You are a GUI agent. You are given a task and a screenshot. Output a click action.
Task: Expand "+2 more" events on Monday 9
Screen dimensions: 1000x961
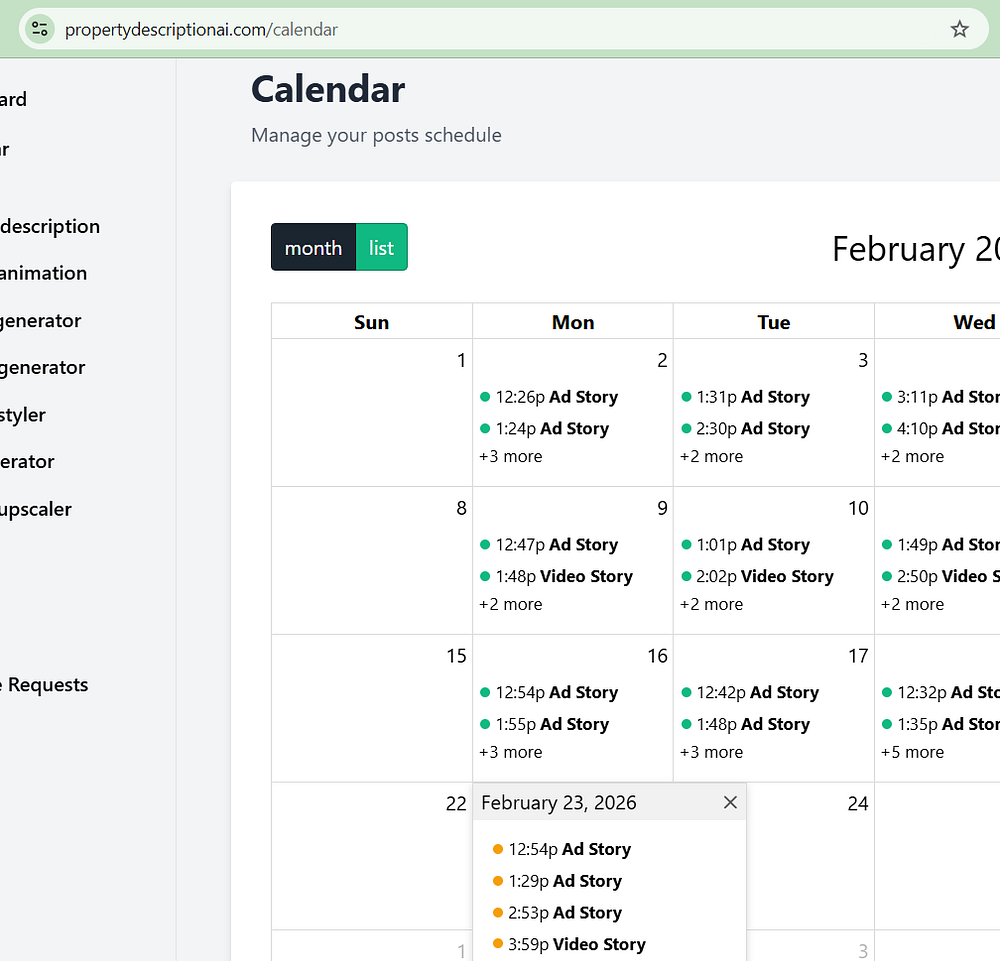point(511,604)
